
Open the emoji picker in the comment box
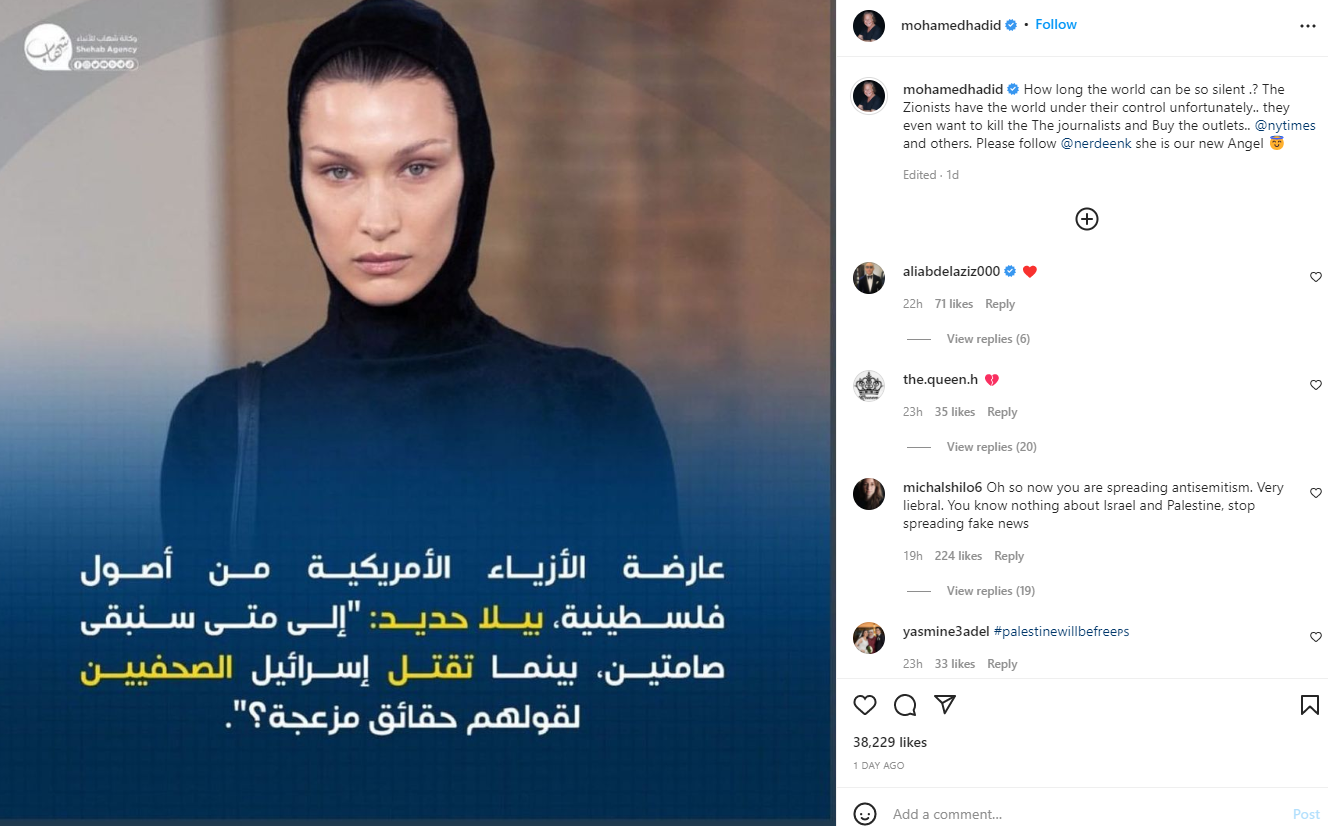coord(866,814)
